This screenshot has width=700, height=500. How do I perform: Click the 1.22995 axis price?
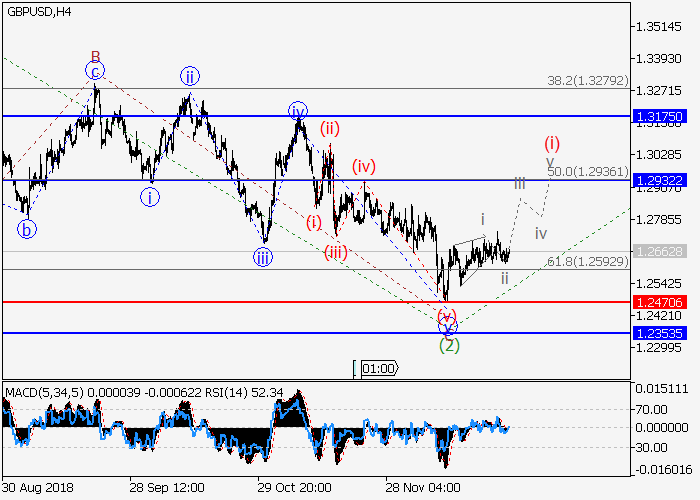click(x=659, y=347)
